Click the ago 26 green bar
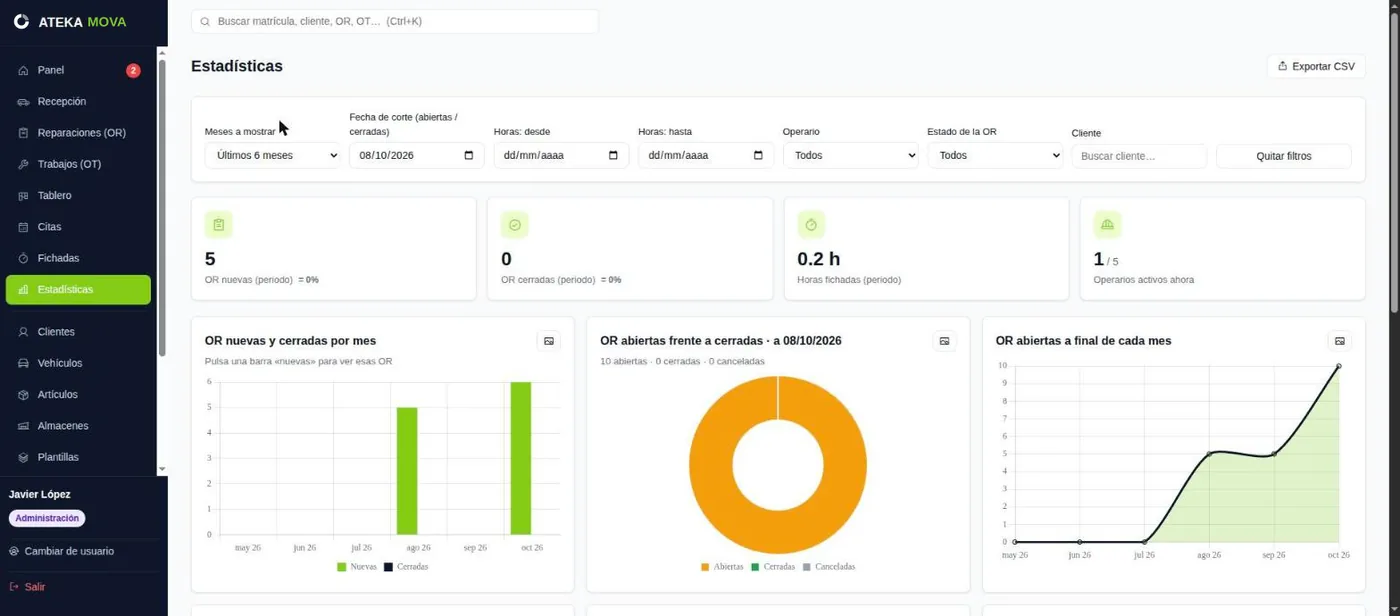 (407, 471)
